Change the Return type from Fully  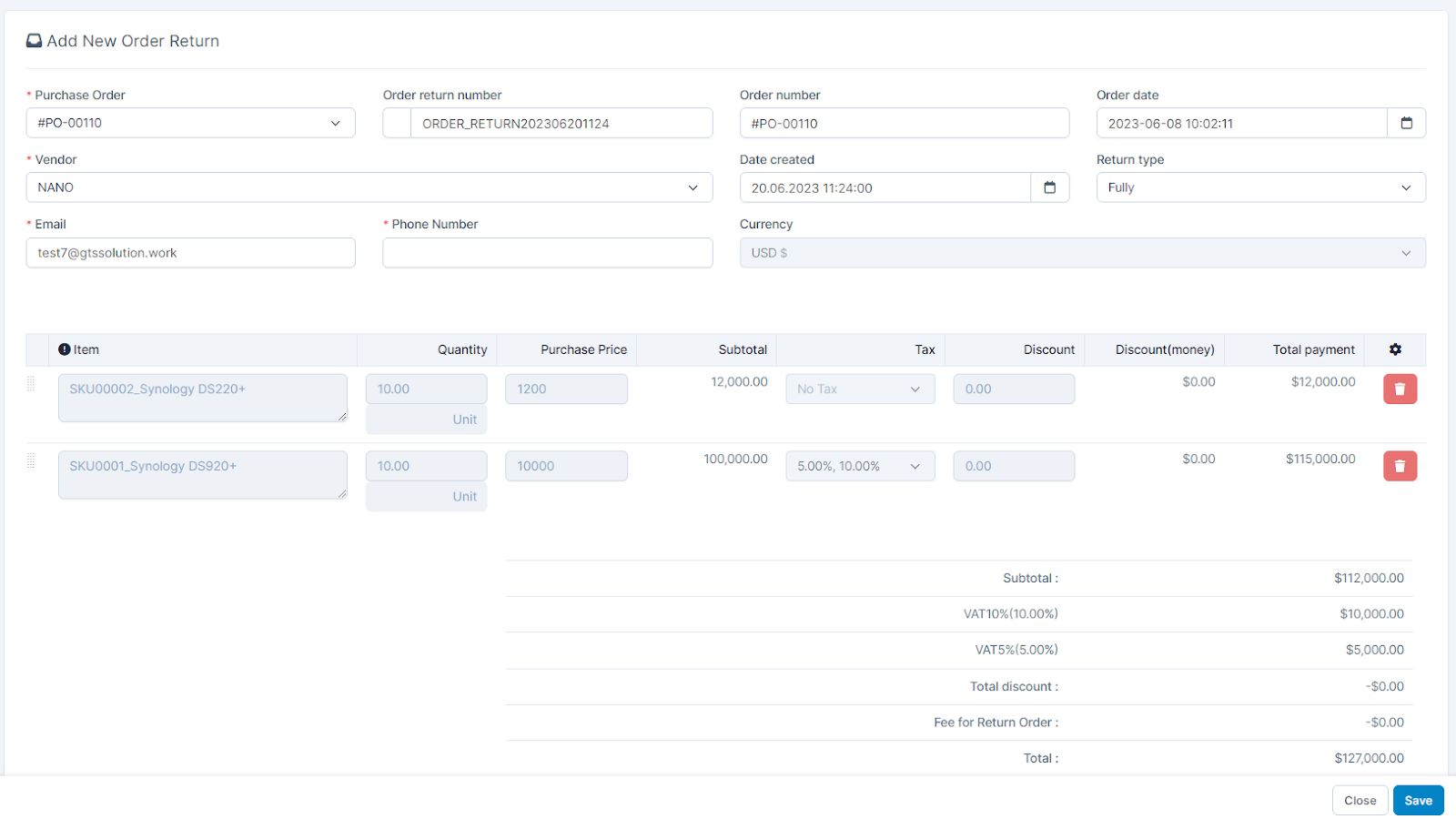pos(1260,187)
